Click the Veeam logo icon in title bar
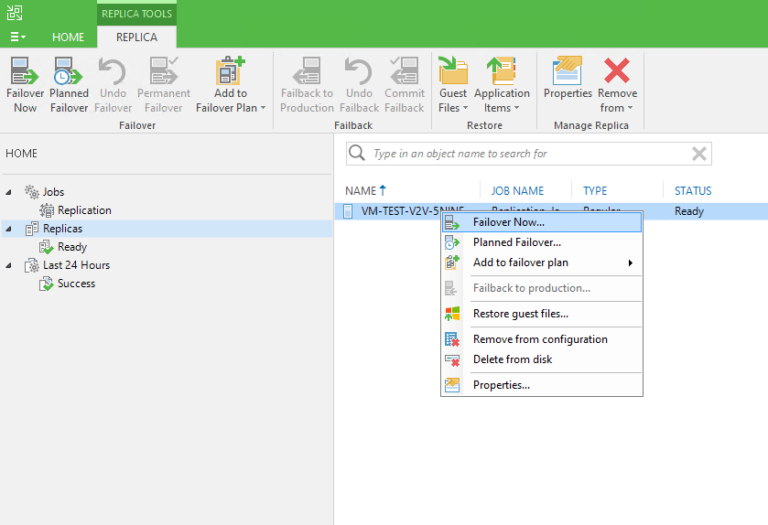 14,12
